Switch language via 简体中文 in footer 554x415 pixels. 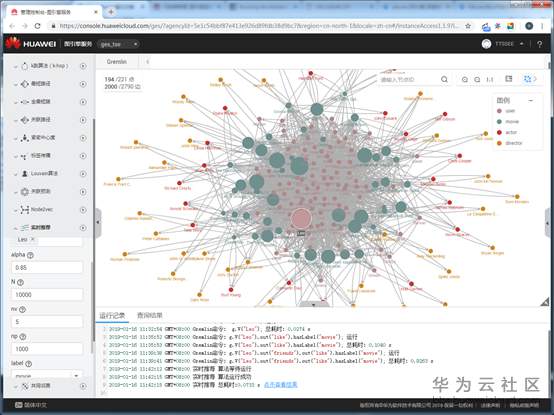tap(31, 405)
